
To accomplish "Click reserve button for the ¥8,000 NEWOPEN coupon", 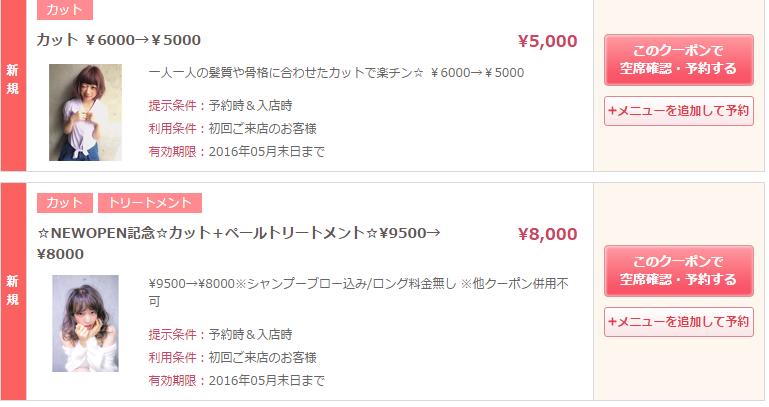I will 678,270.
